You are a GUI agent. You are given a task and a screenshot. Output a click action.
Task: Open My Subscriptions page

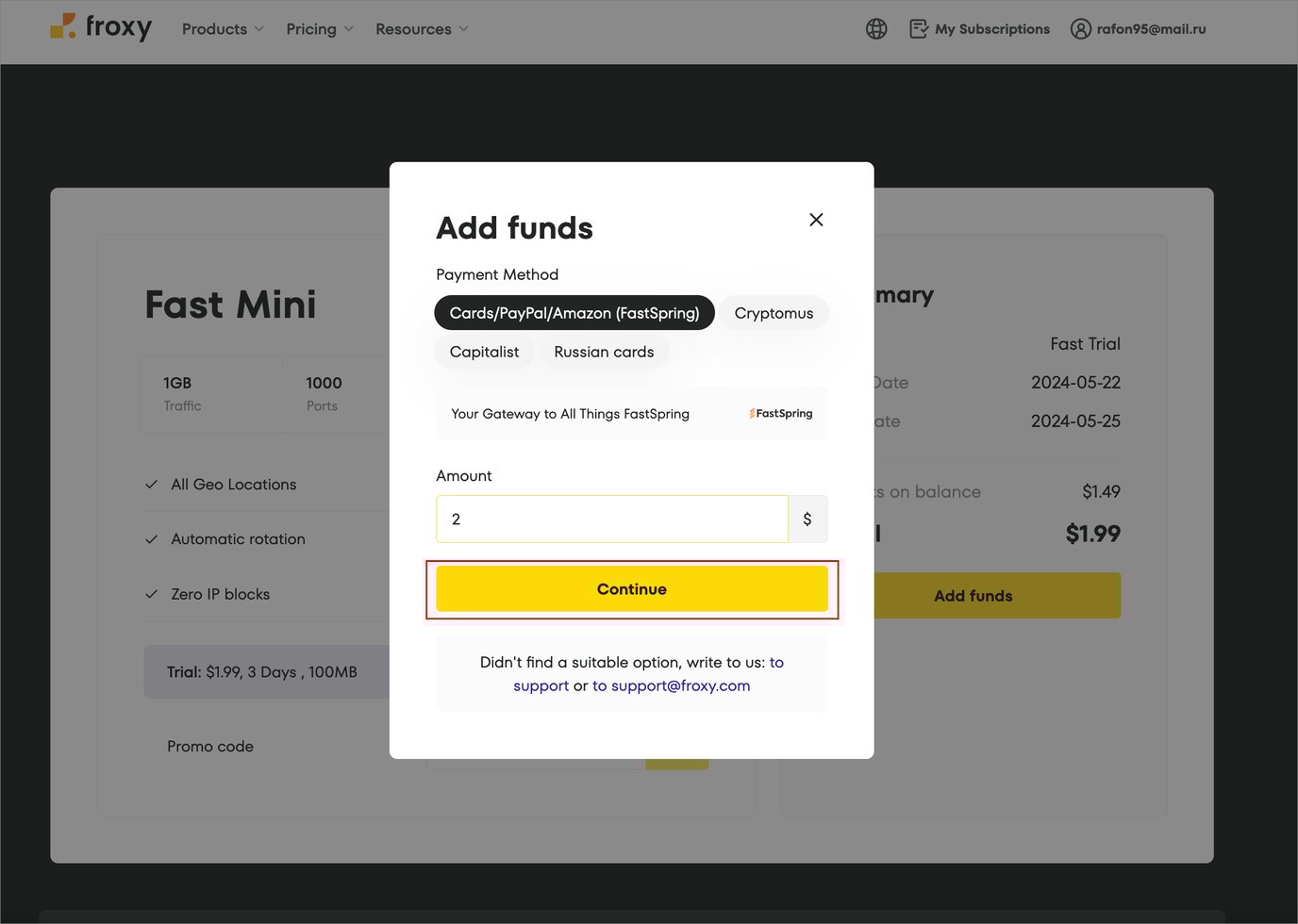tap(991, 29)
